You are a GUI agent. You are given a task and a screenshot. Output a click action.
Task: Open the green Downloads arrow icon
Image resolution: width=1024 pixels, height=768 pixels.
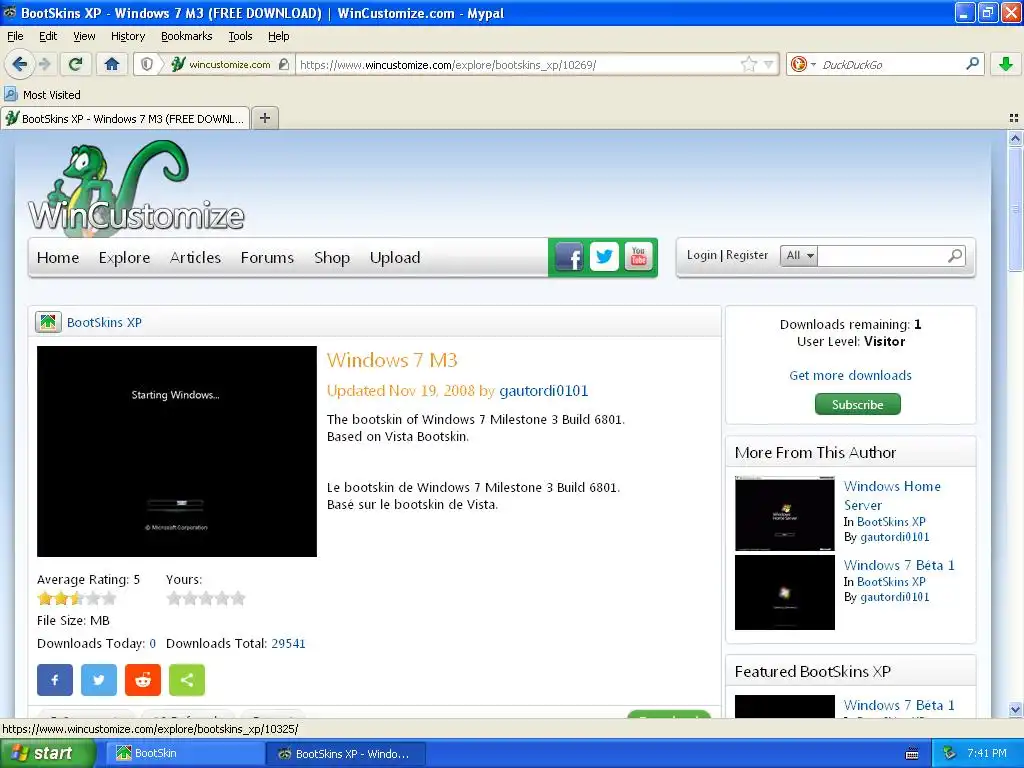(x=1006, y=64)
